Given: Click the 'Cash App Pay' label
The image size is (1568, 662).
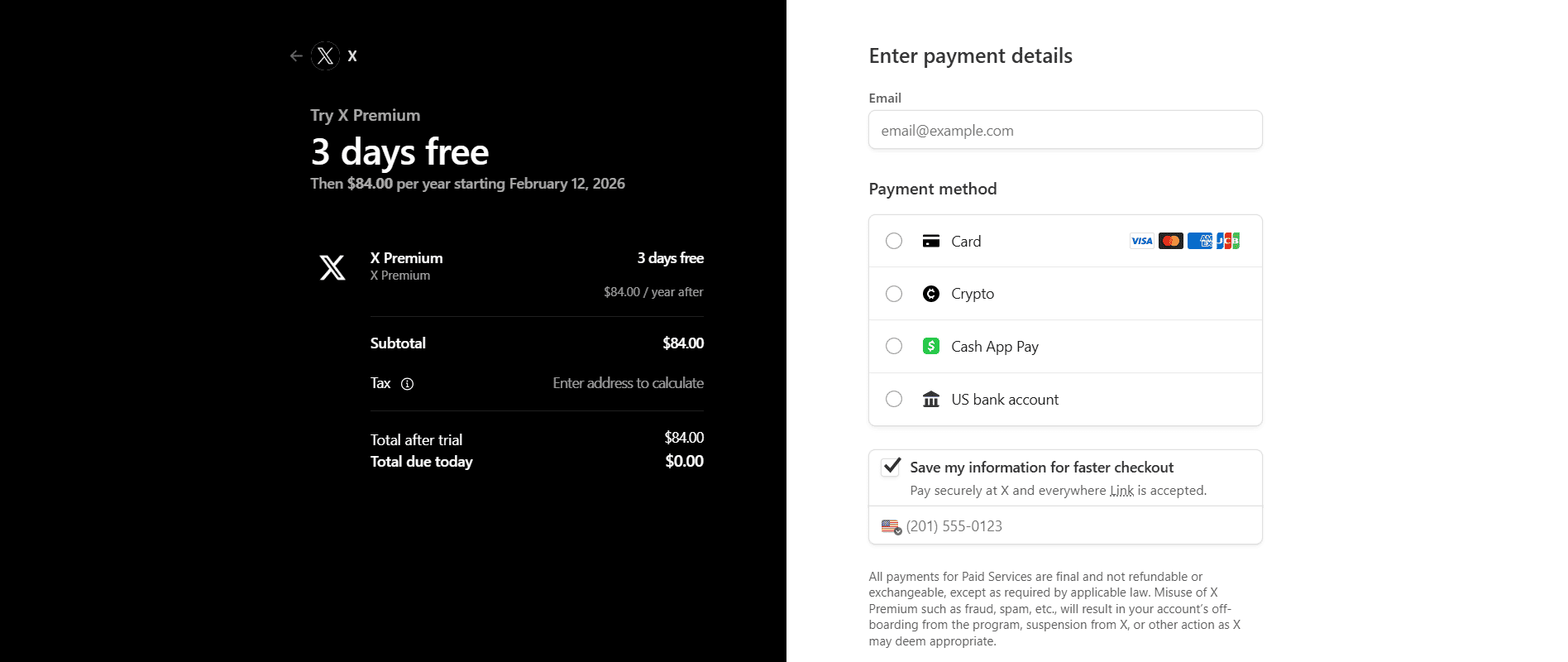Looking at the screenshot, I should (995, 347).
